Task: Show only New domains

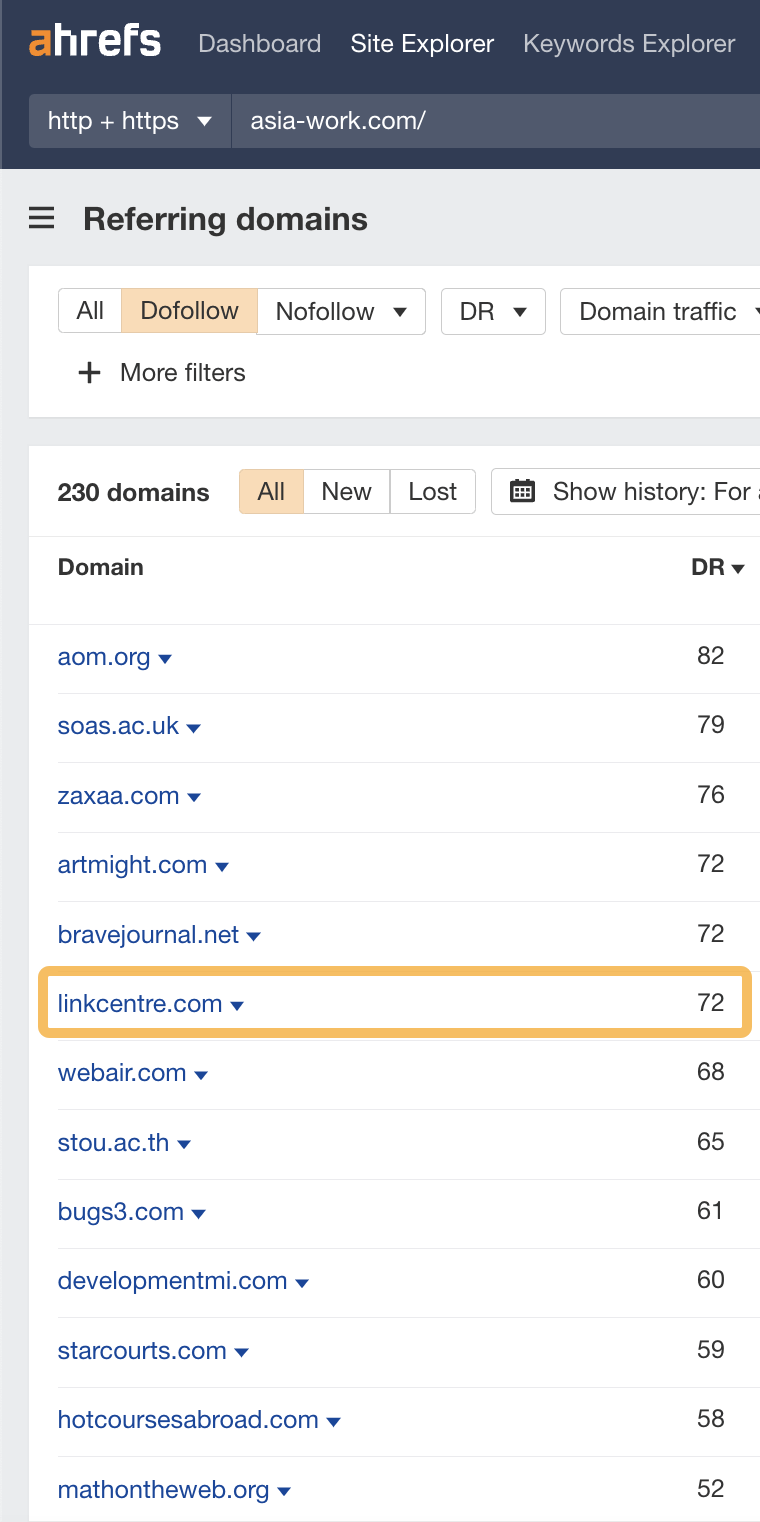Action: pos(346,492)
